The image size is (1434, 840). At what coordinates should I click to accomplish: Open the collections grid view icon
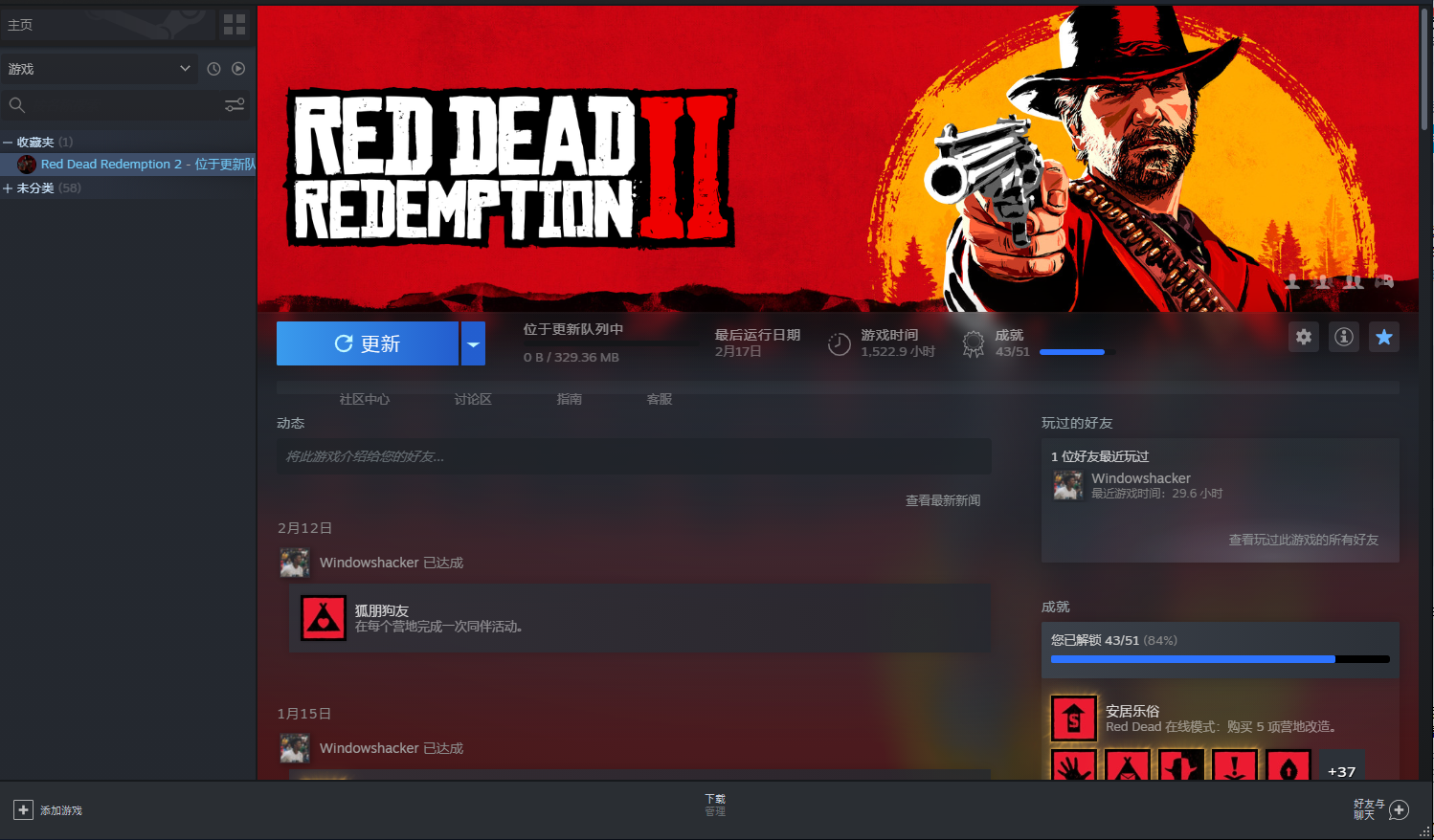pos(235,24)
